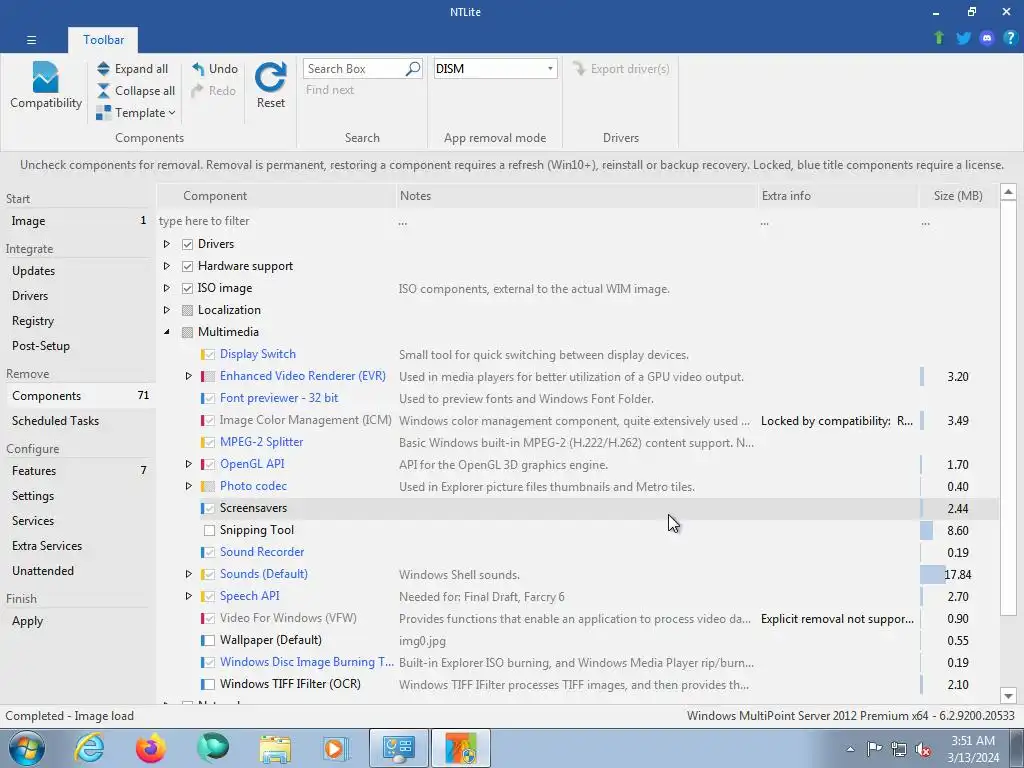Open the Twitter icon link
The image size is (1024, 768).
(963, 38)
